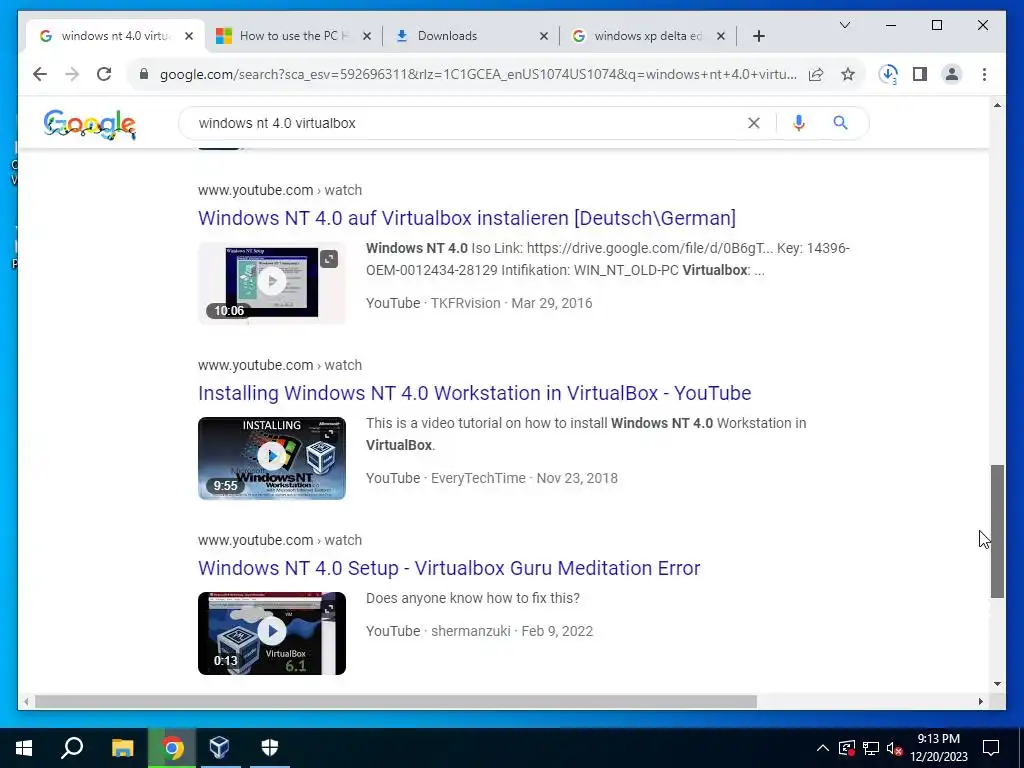Go back with the browser back arrow
This screenshot has height=768, width=1024.
(x=40, y=74)
